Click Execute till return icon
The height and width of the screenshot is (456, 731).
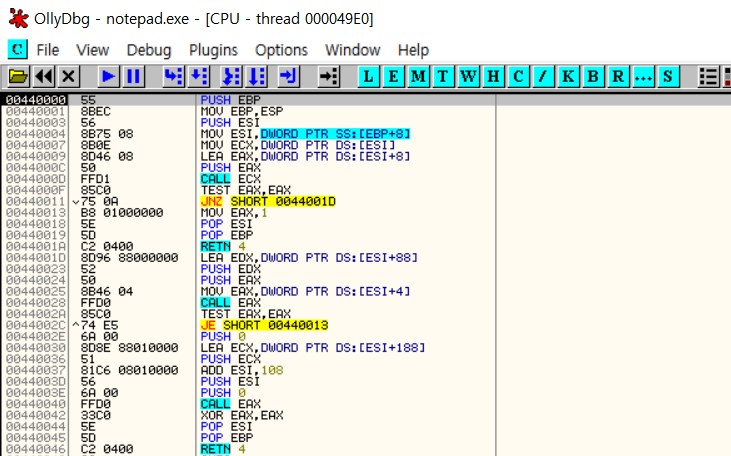click(289, 76)
